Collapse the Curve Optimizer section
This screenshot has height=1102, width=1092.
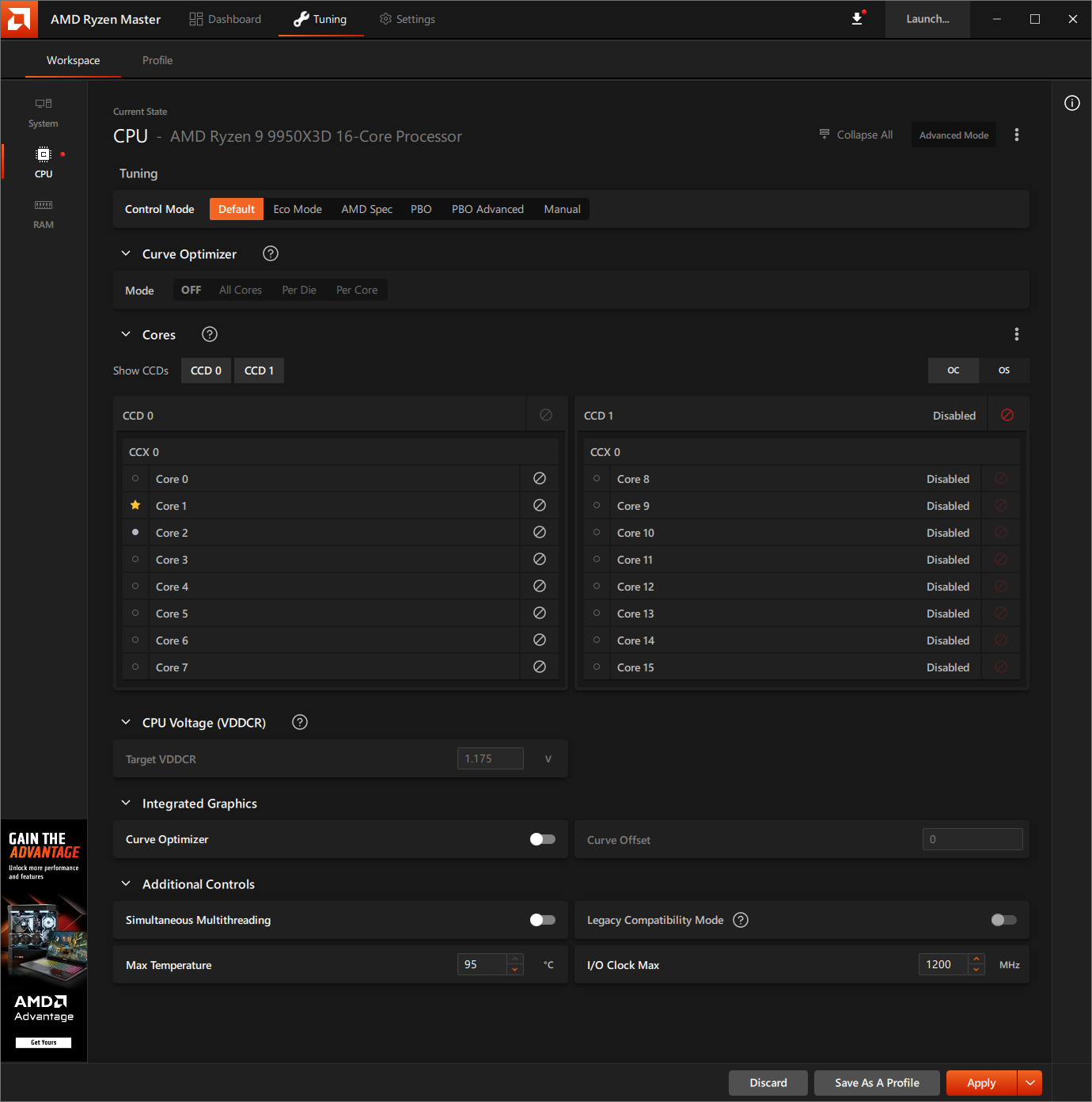[x=126, y=253]
